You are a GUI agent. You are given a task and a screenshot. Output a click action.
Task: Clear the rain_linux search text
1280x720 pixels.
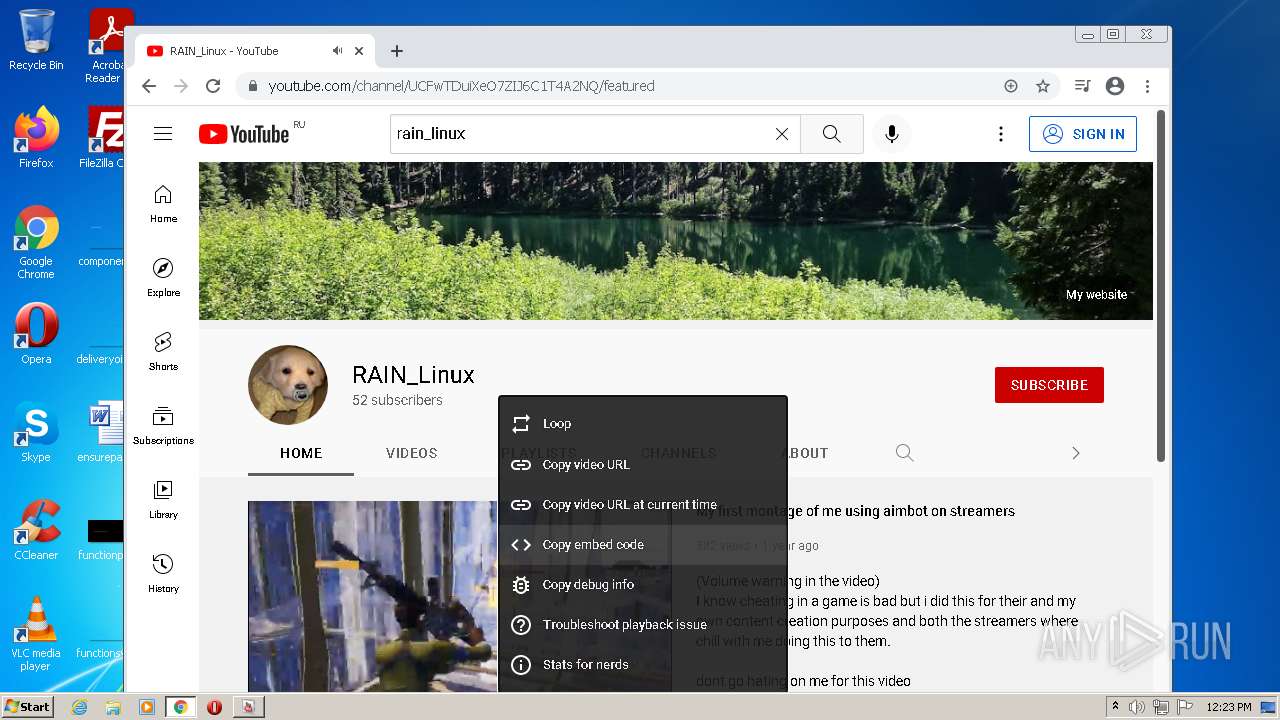pyautogui.click(x=782, y=134)
